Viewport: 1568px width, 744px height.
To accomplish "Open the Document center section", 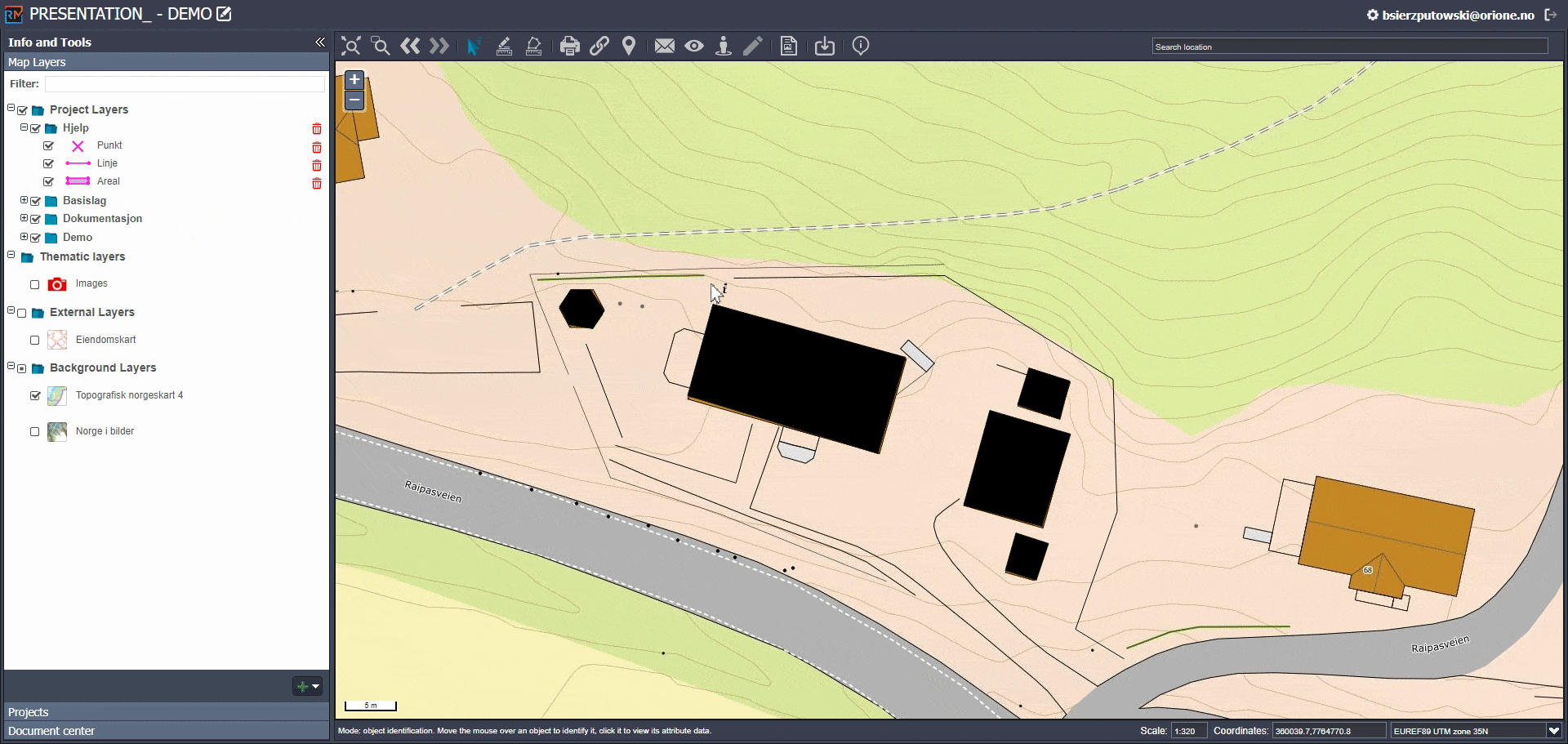I will pos(167,731).
